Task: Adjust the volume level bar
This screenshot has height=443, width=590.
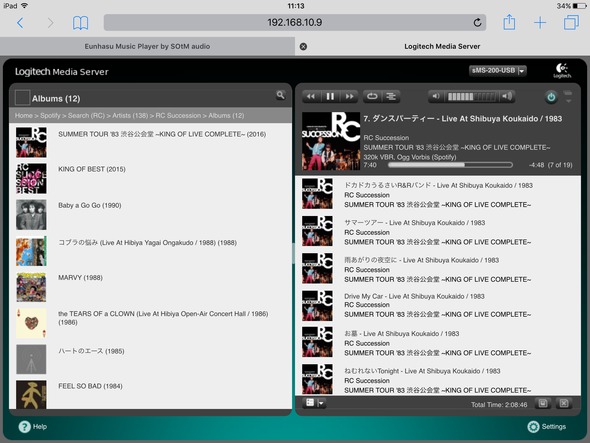Action: [x=472, y=97]
